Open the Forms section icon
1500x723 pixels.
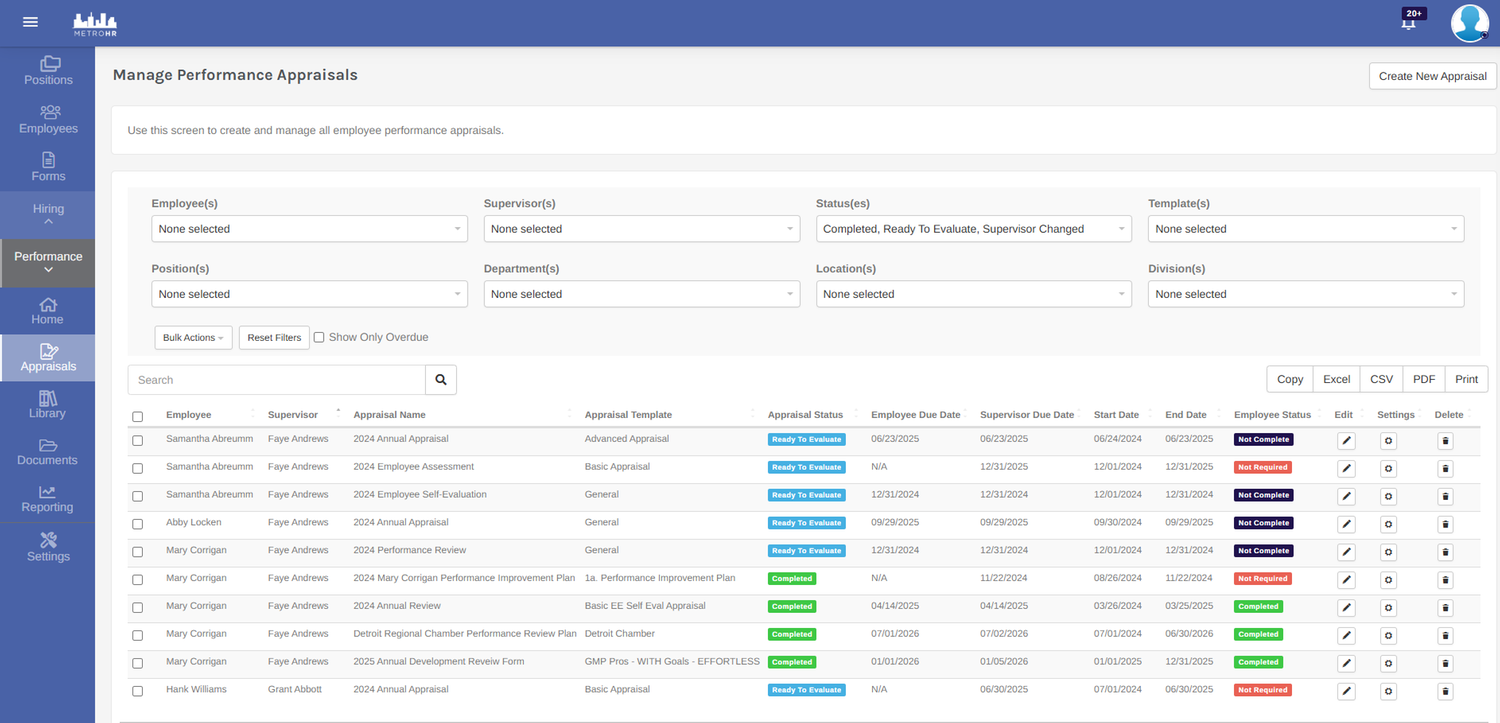[47, 167]
